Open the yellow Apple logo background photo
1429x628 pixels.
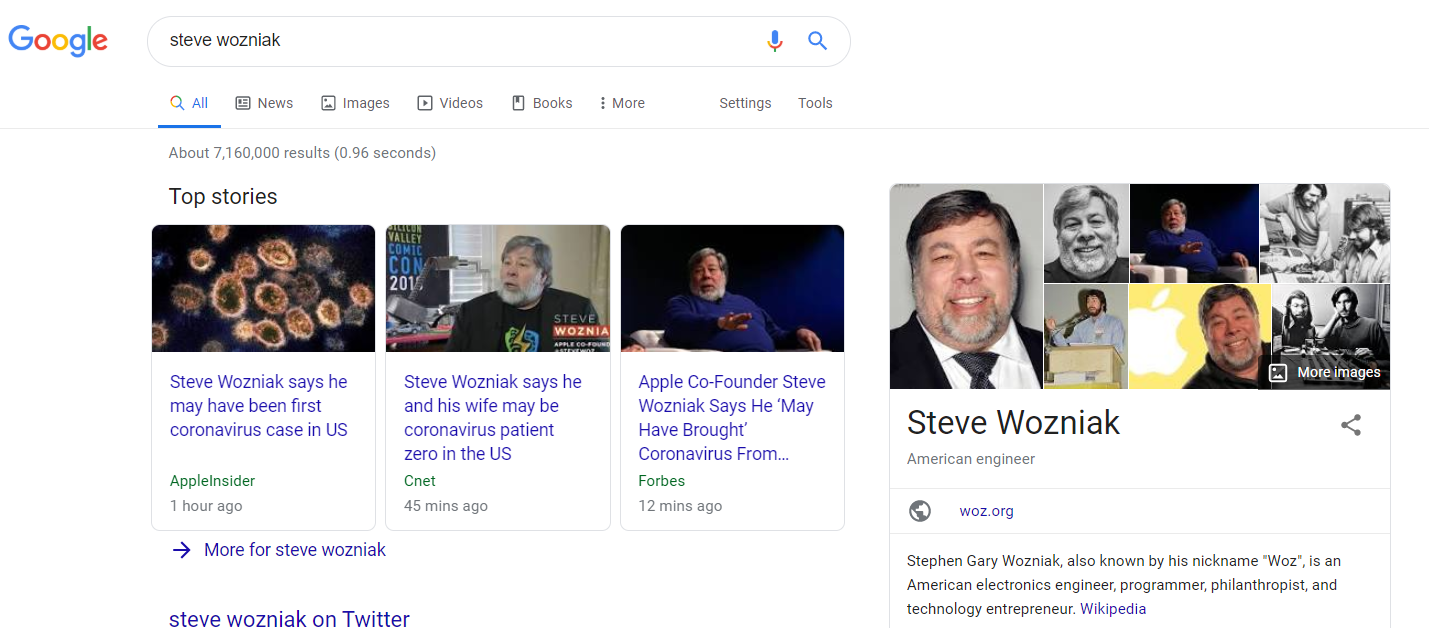(1200, 337)
